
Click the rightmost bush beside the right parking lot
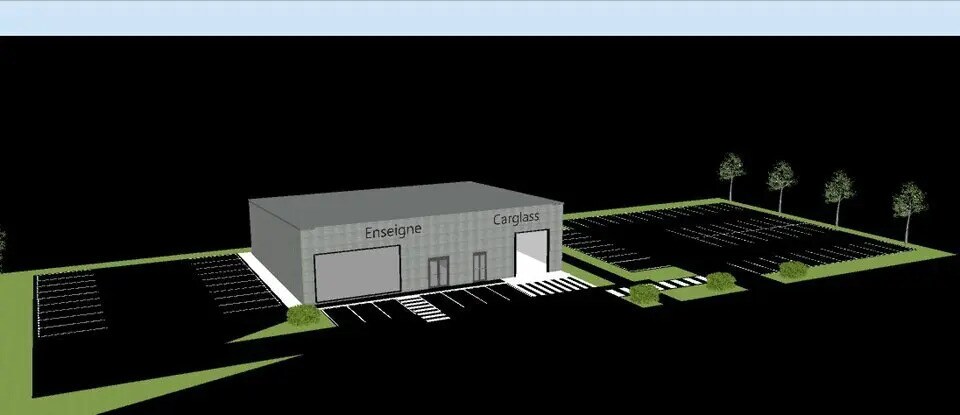793,269
